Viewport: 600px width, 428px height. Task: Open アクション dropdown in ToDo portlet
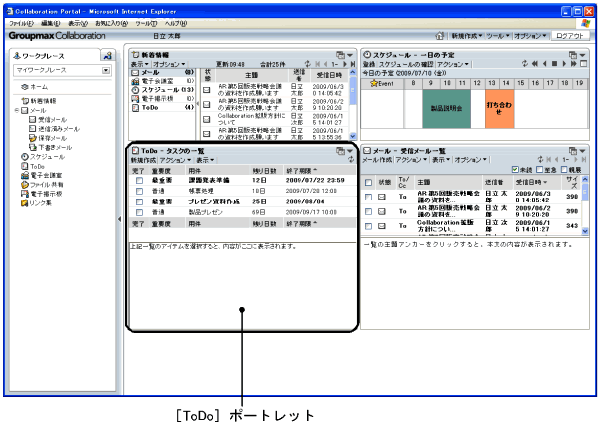point(175,160)
